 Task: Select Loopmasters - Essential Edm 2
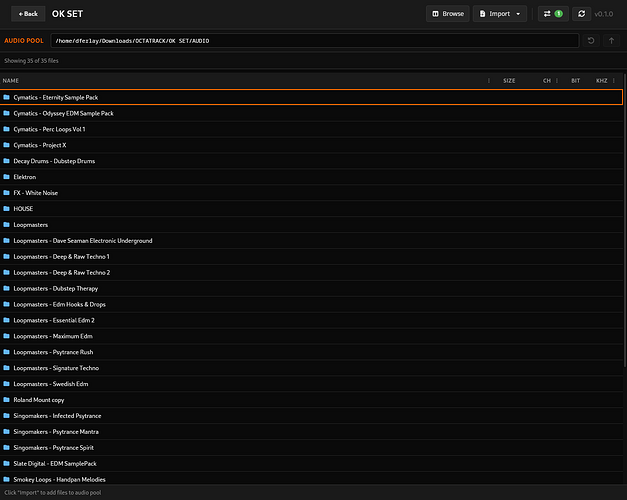311,320
